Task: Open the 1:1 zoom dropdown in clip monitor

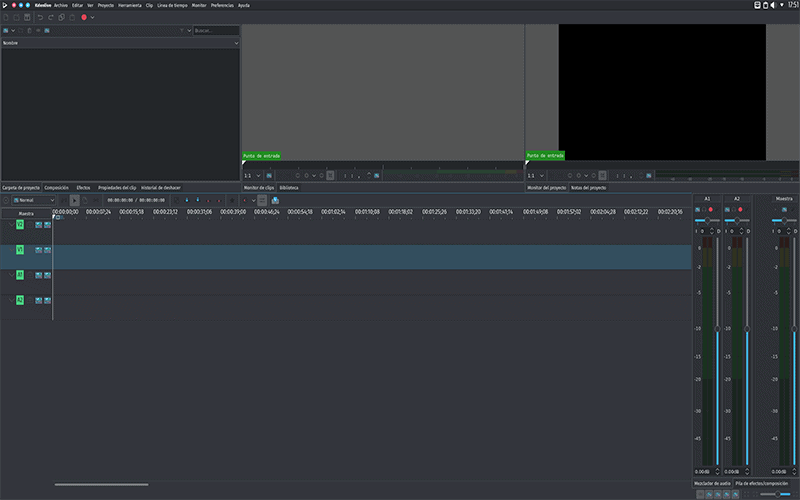Action: point(254,175)
